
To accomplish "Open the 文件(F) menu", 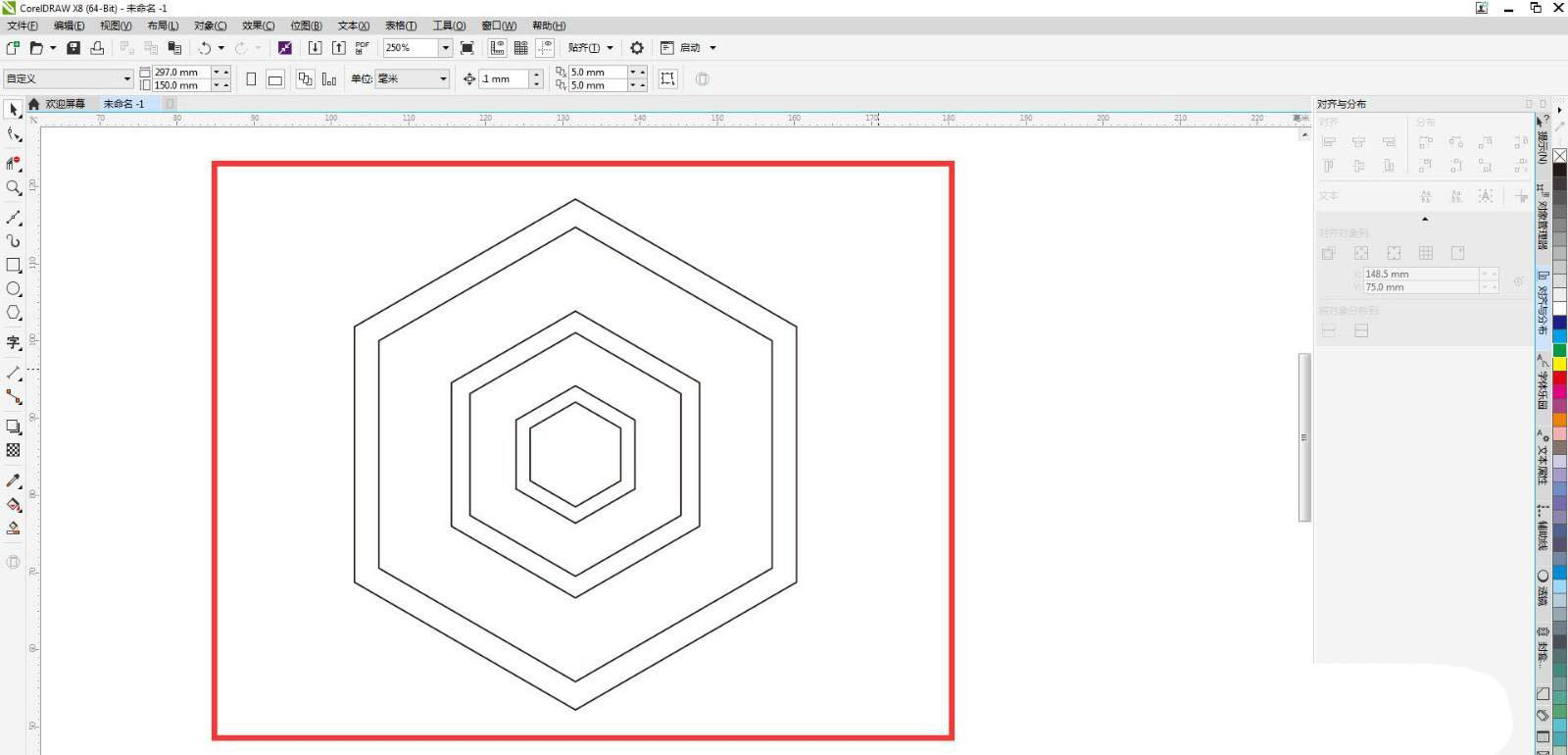I will tap(23, 25).
